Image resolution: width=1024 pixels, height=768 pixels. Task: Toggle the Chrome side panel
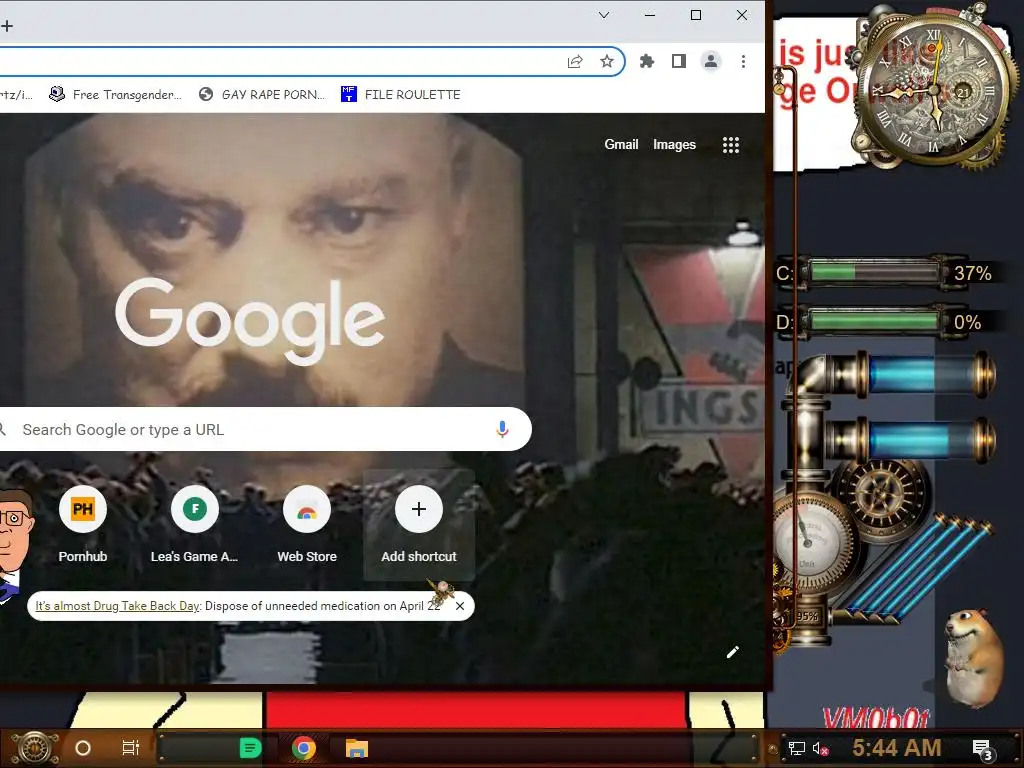(679, 61)
